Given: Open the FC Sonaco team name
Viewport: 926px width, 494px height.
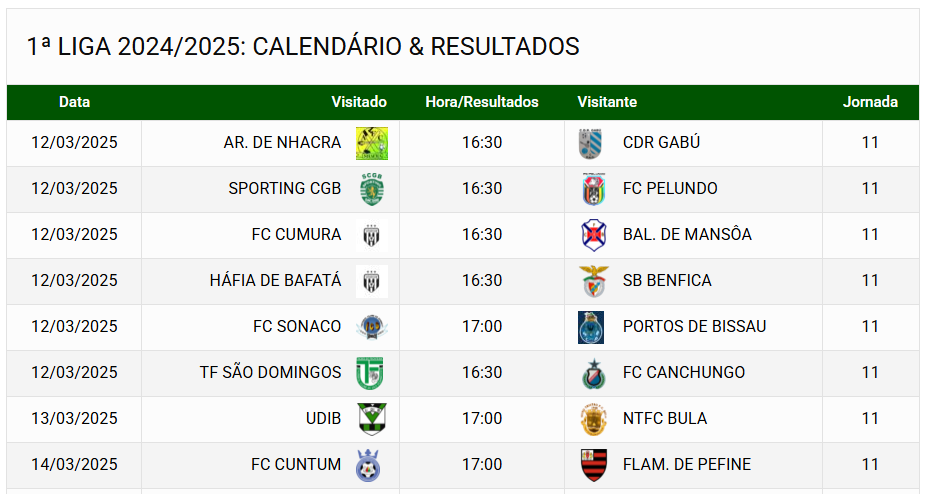Looking at the screenshot, I should [x=297, y=326].
